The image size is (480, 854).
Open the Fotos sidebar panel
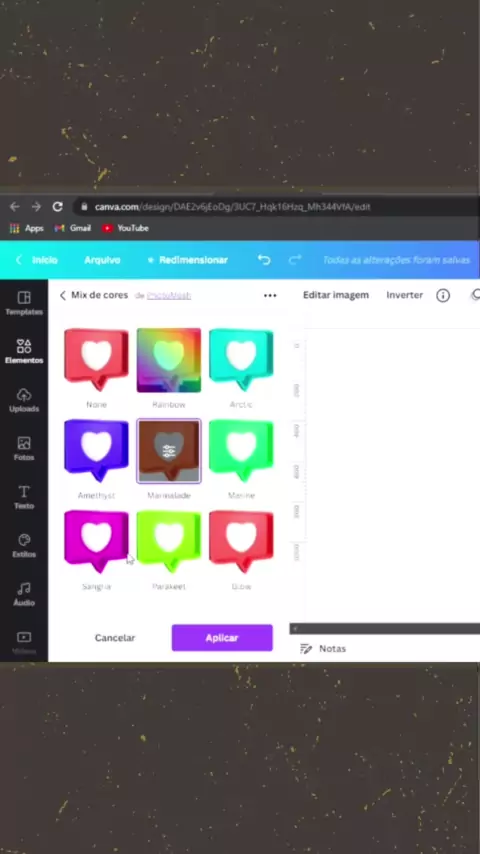coord(24,448)
